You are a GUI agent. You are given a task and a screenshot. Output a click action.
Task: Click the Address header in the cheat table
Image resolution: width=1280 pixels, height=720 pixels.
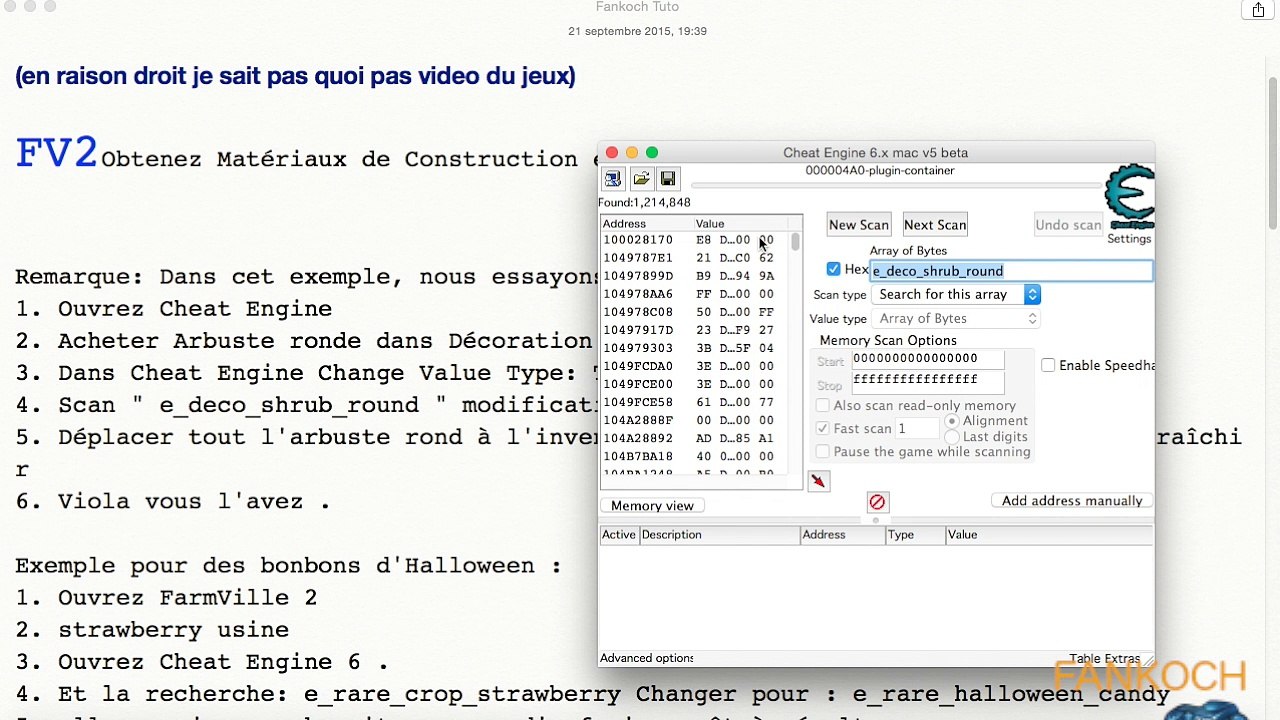coord(843,535)
